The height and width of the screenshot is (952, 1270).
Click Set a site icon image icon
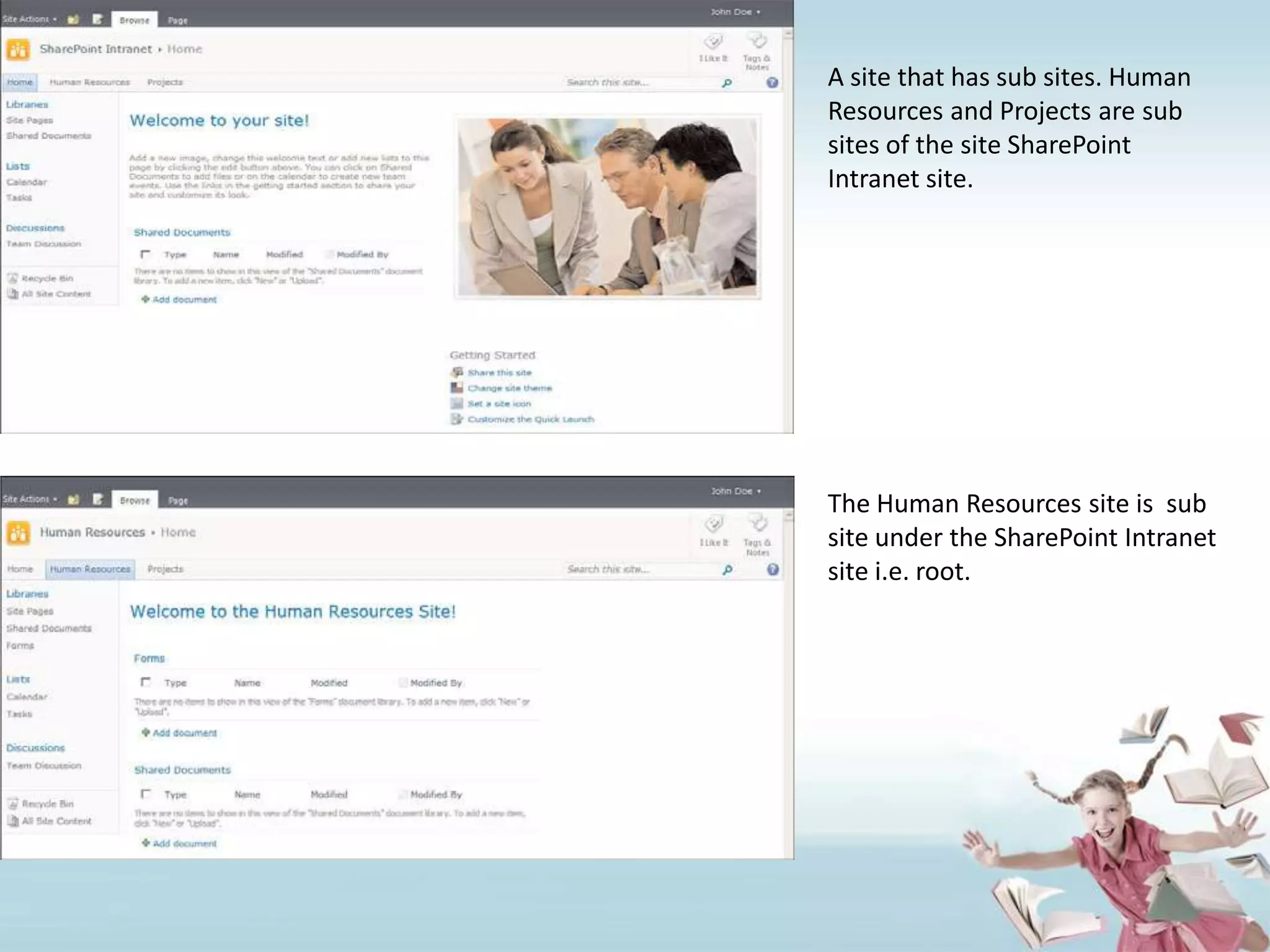457,403
